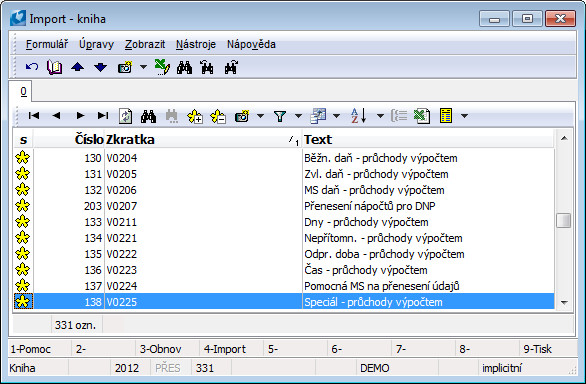Click greyed binoculars icon in grid toolbar

click(172, 116)
